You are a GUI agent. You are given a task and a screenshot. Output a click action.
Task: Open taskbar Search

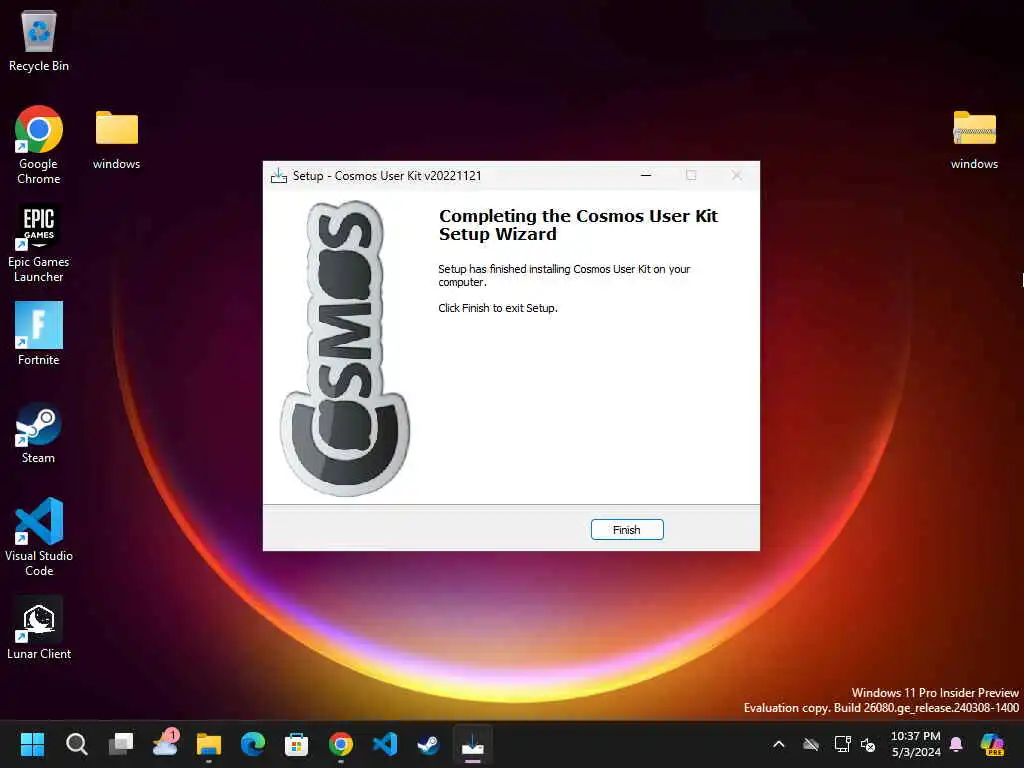(x=76, y=744)
